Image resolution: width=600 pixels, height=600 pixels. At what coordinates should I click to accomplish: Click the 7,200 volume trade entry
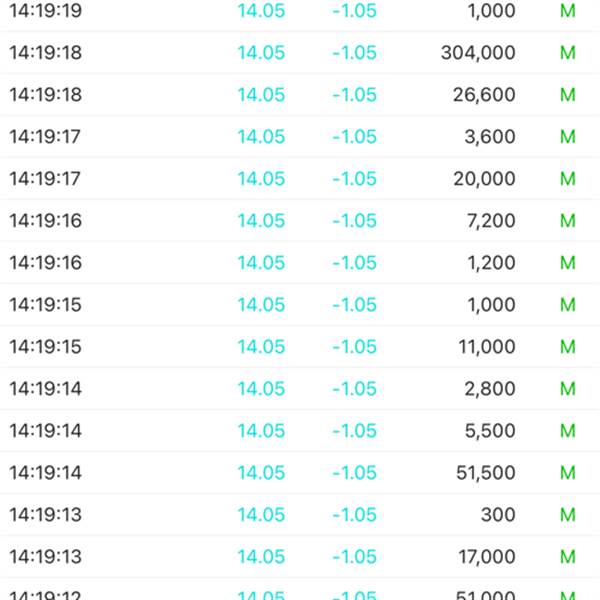point(300,221)
